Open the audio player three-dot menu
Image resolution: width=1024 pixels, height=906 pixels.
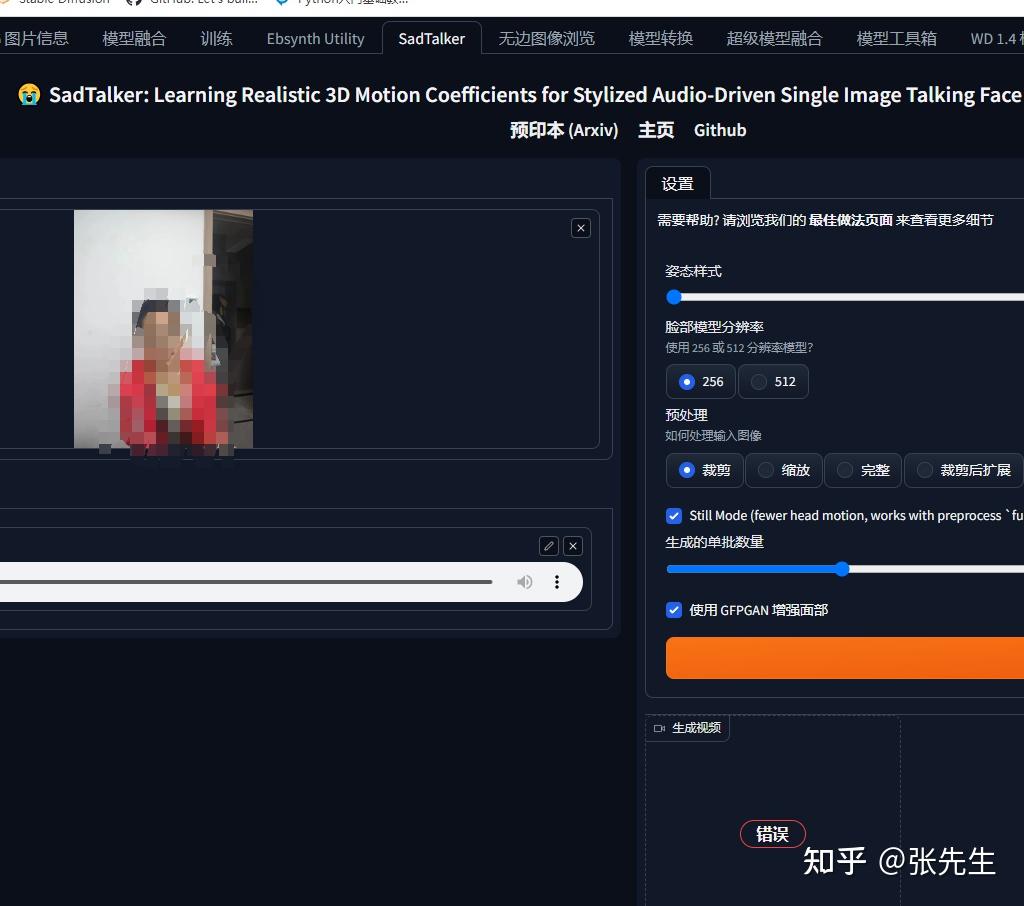point(557,581)
